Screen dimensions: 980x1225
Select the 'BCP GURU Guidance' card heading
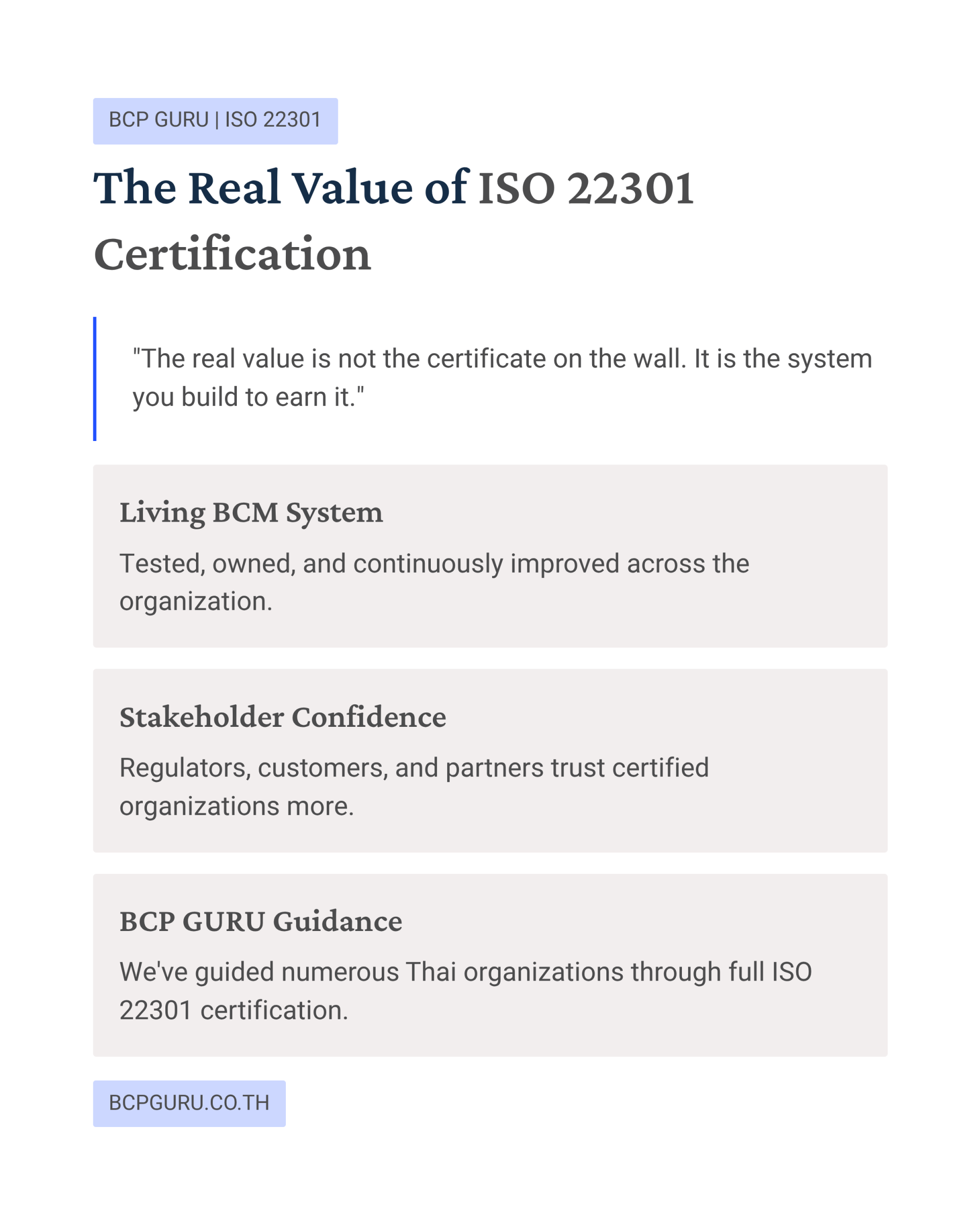click(x=260, y=921)
